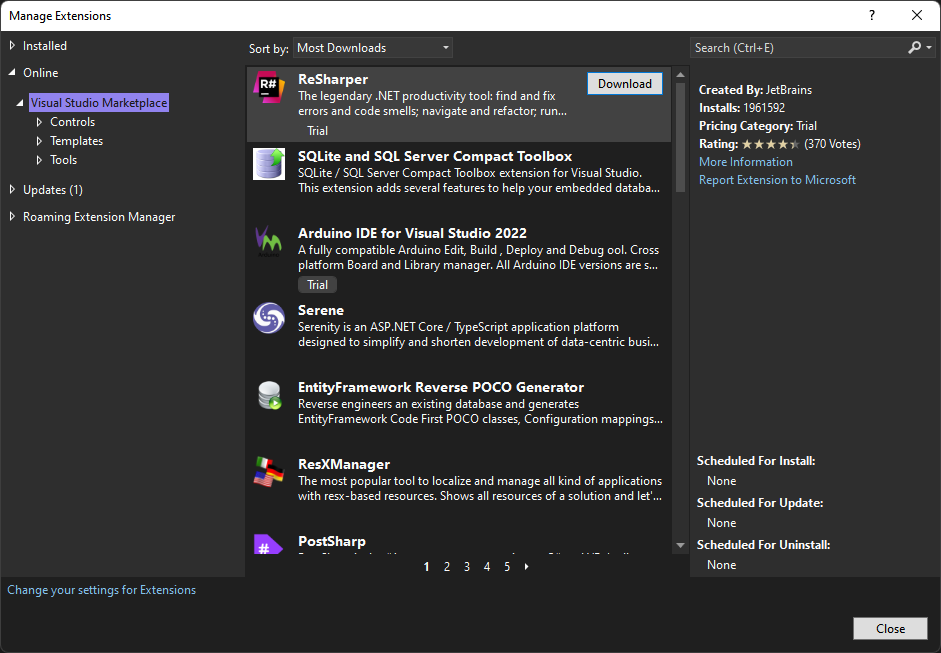Download the ReSharper extension

point(625,84)
